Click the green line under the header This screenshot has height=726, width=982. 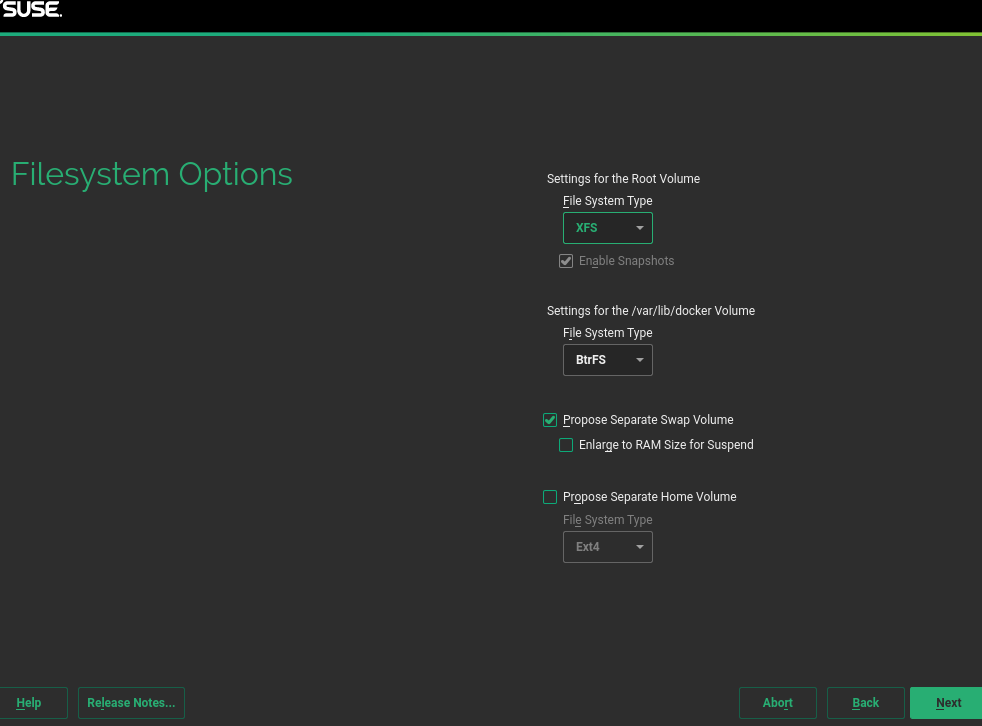pyautogui.click(x=490, y=34)
